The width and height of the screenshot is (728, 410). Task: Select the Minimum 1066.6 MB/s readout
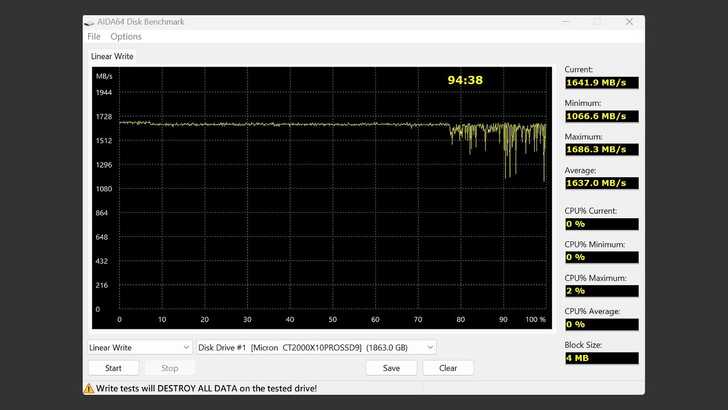(x=601, y=116)
